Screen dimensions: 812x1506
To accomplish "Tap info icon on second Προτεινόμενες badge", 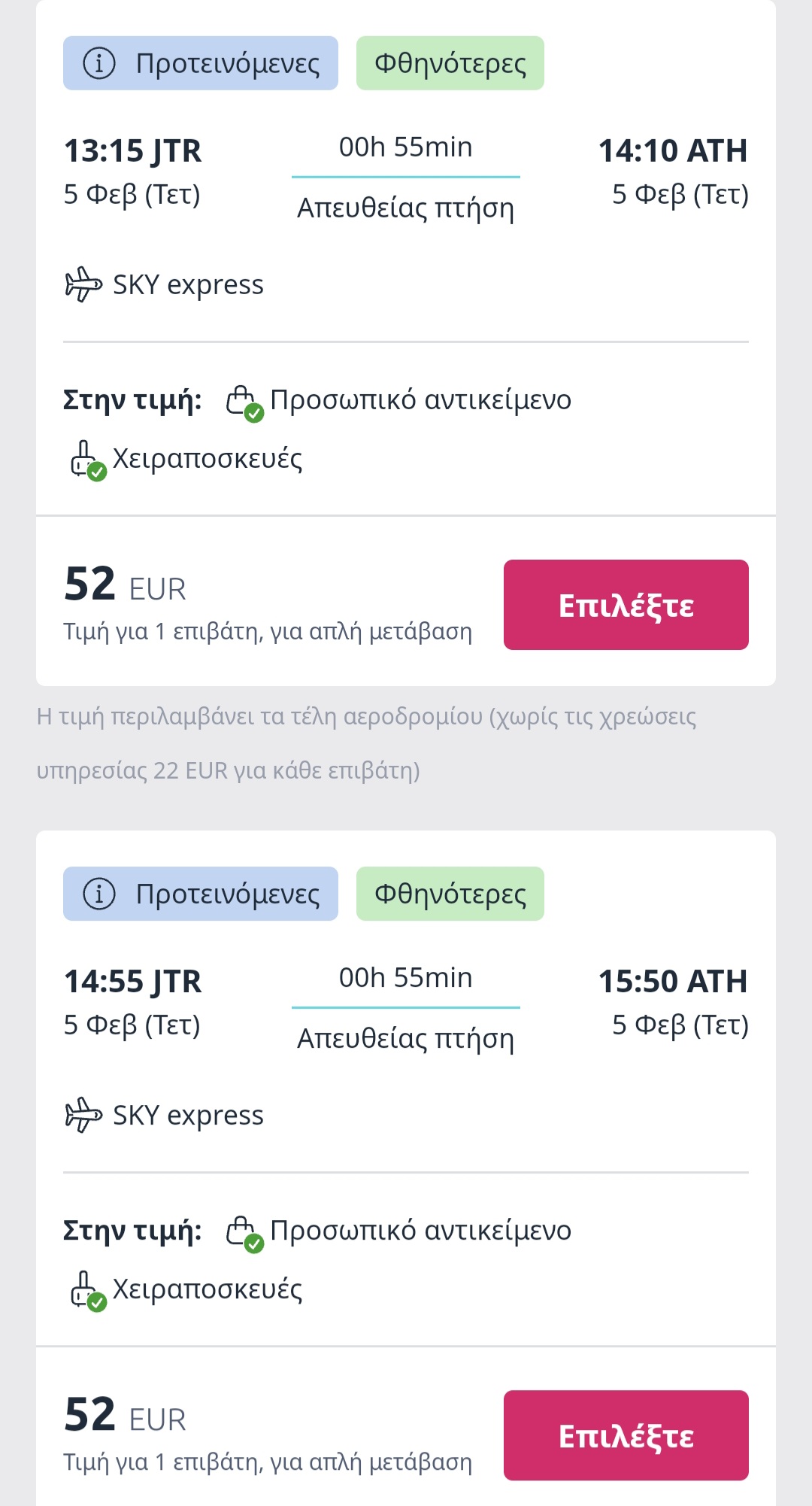I will point(99,894).
